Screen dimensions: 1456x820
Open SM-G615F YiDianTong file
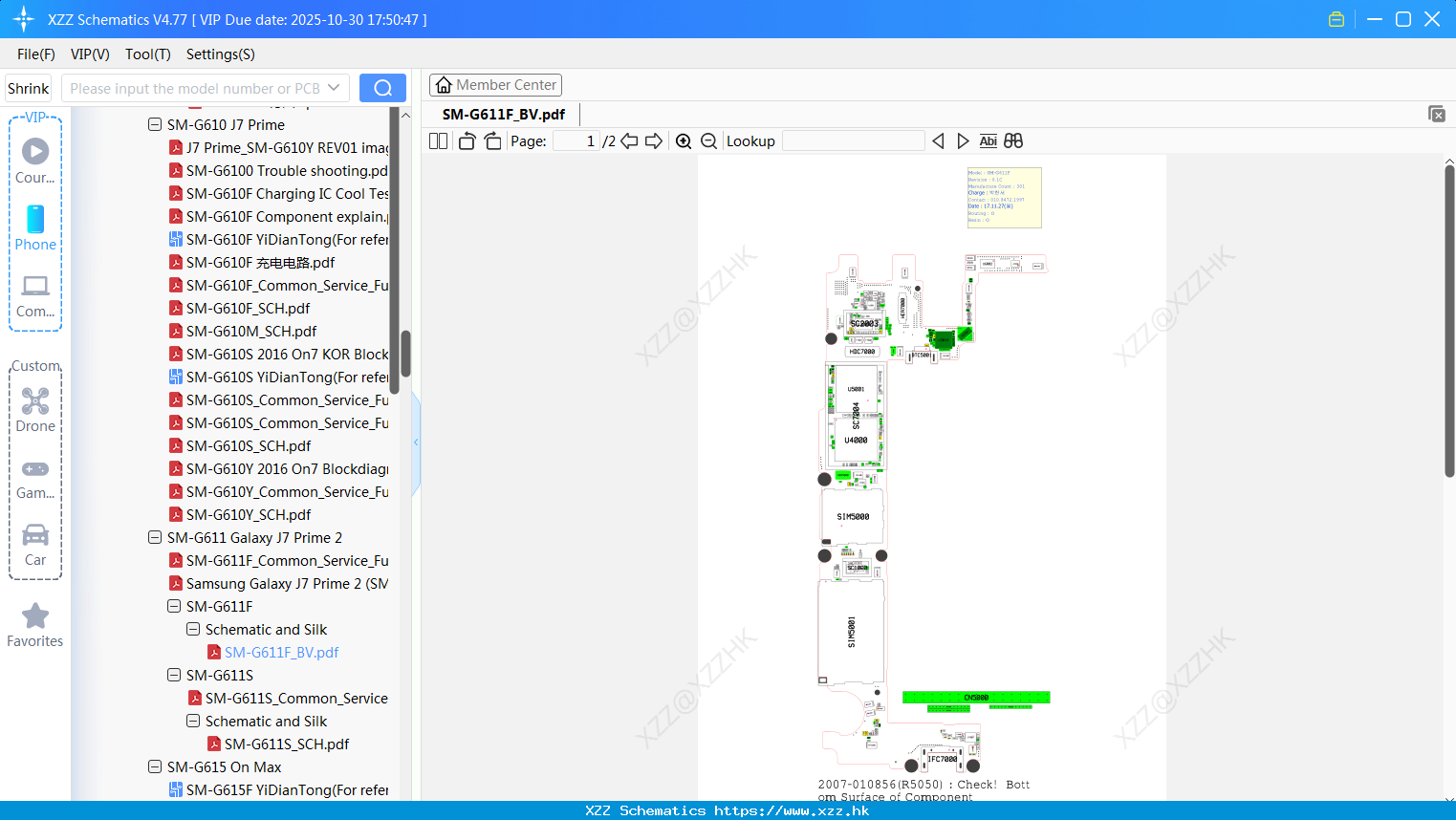coord(278,790)
